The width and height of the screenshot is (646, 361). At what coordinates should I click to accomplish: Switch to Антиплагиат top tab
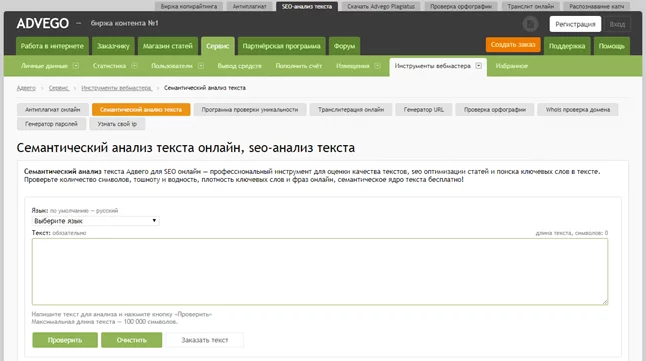point(249,6)
